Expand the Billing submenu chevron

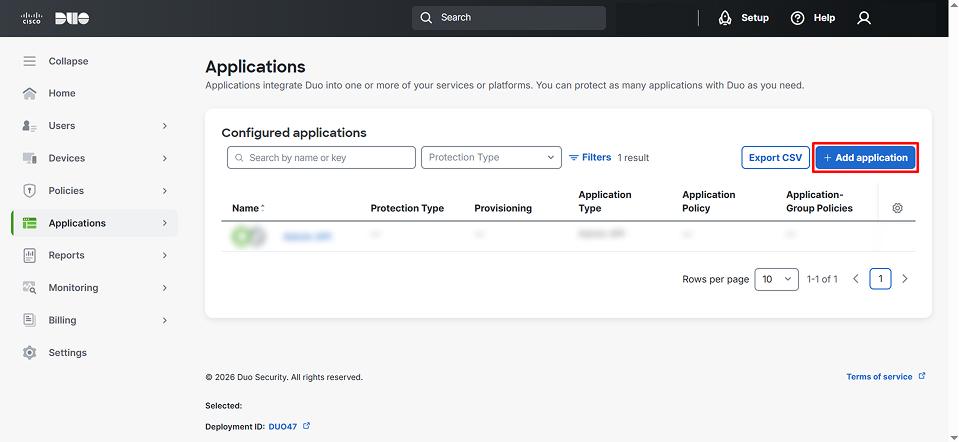click(165, 320)
